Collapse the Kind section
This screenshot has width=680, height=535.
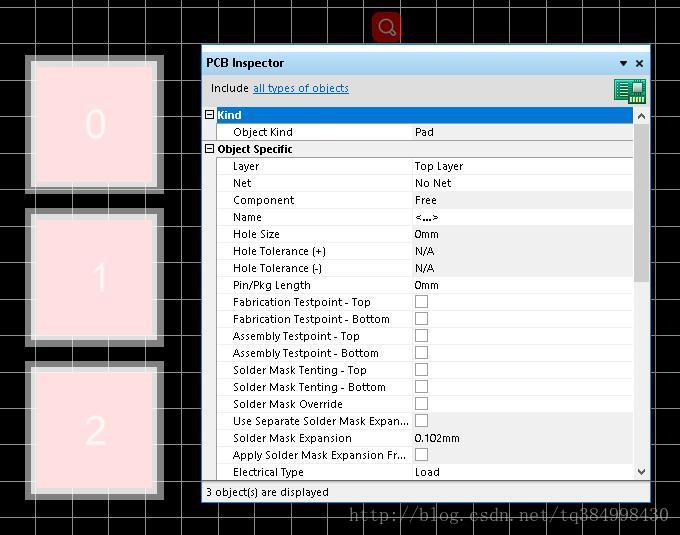click(x=209, y=114)
